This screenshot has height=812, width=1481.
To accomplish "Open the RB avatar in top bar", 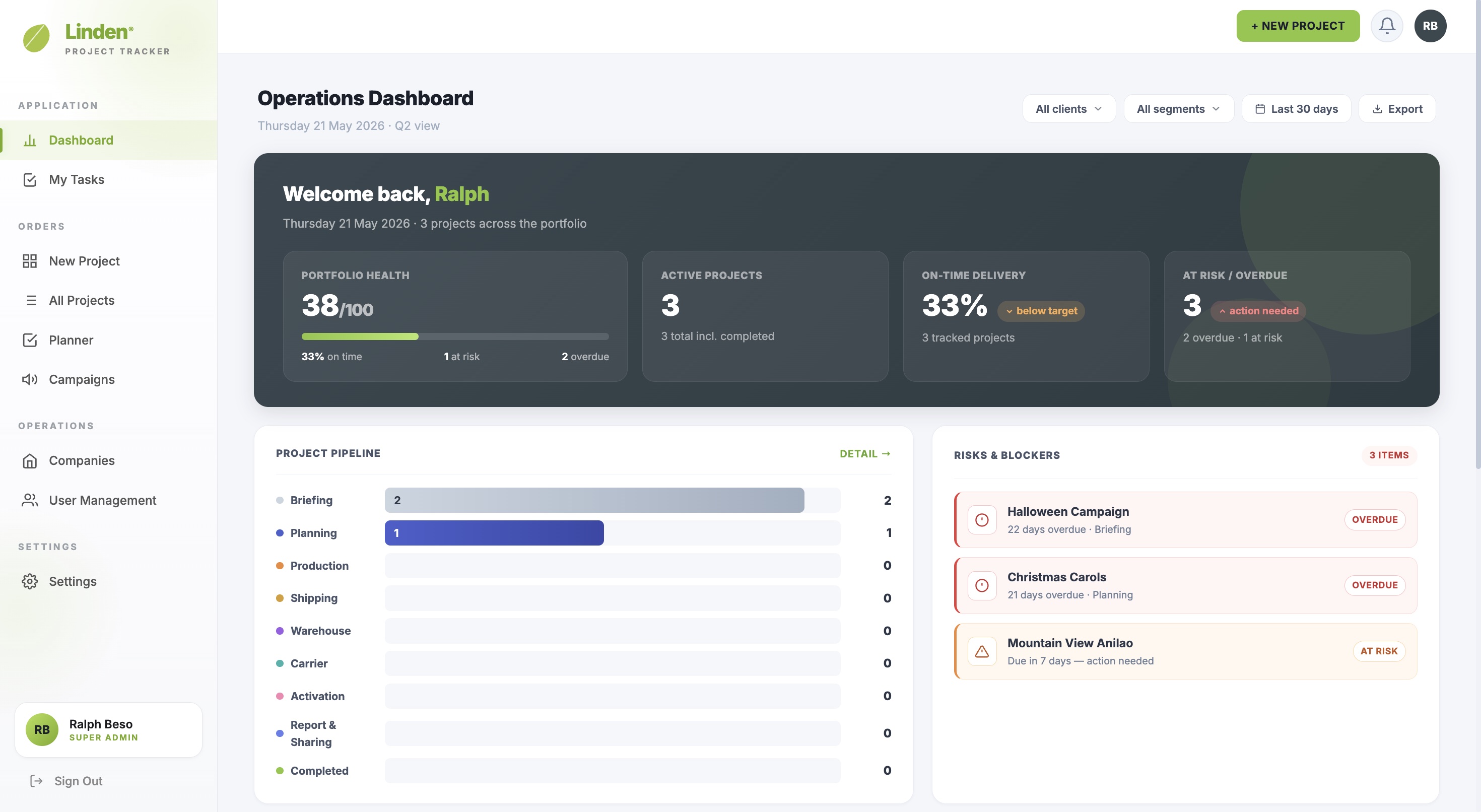I will (1431, 26).
